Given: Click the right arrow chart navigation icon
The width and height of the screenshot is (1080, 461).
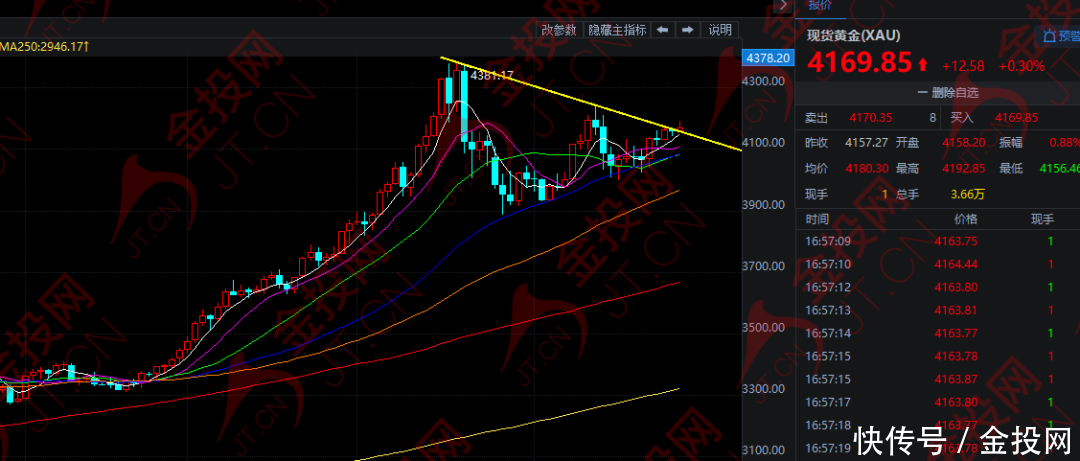Looking at the screenshot, I should pyautogui.click(x=688, y=30).
